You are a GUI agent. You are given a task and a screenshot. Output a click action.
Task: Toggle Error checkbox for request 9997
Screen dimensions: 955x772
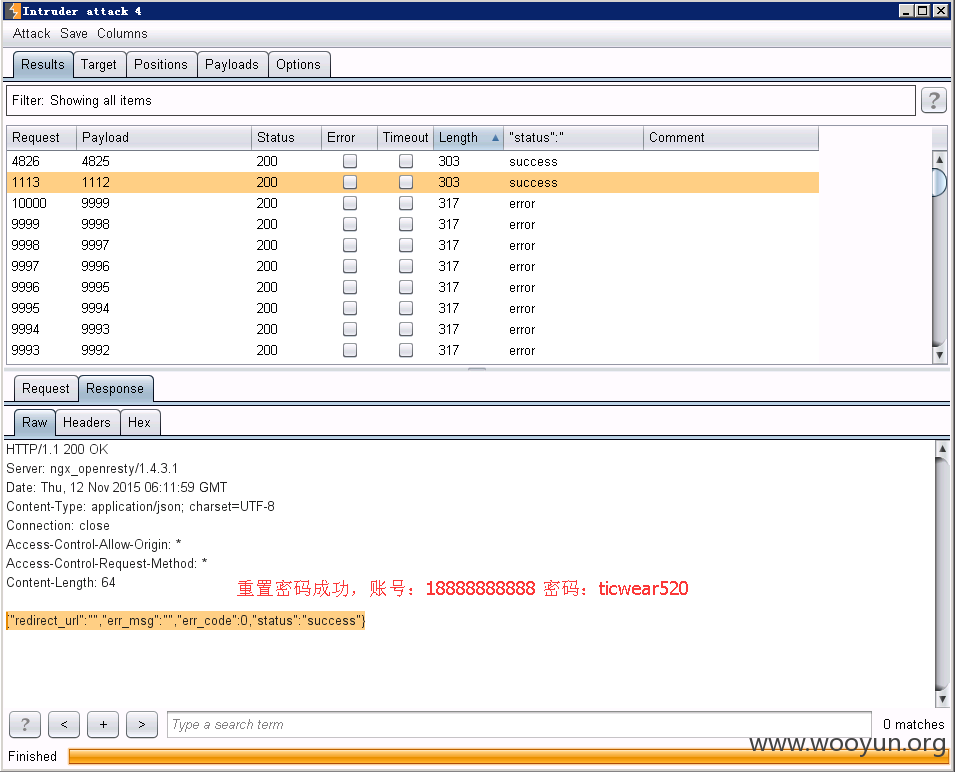point(350,266)
